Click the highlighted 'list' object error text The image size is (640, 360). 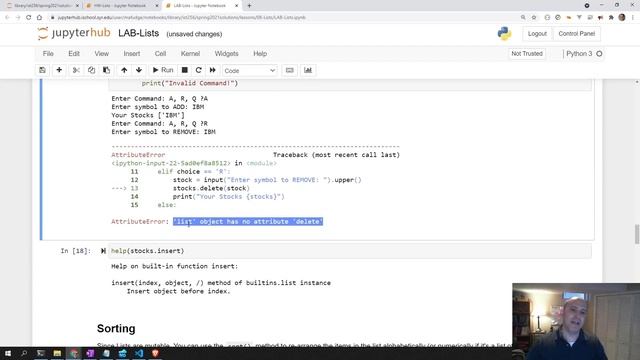click(248, 221)
